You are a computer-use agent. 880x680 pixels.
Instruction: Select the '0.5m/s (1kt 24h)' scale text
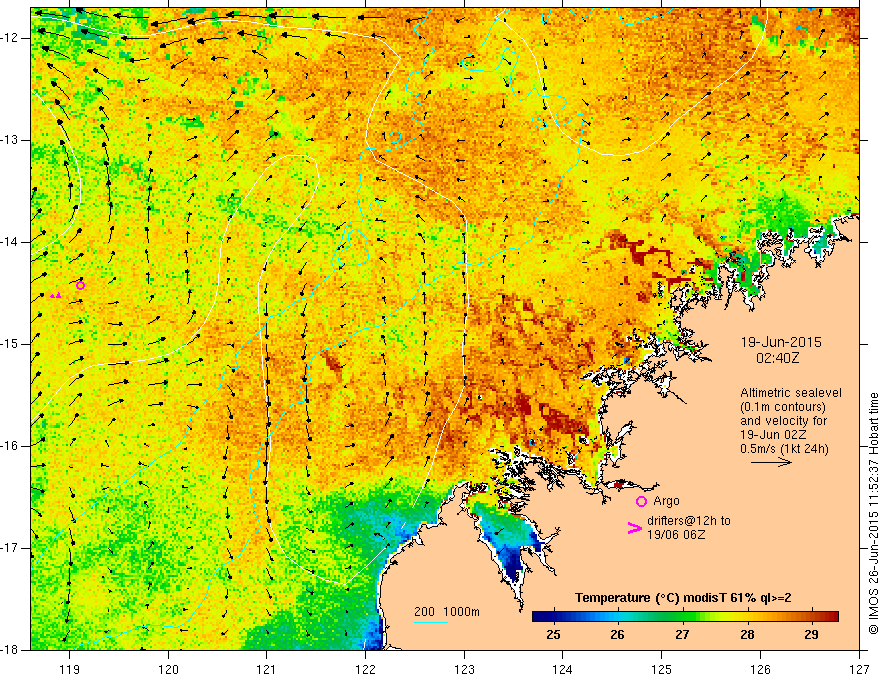pos(784,449)
